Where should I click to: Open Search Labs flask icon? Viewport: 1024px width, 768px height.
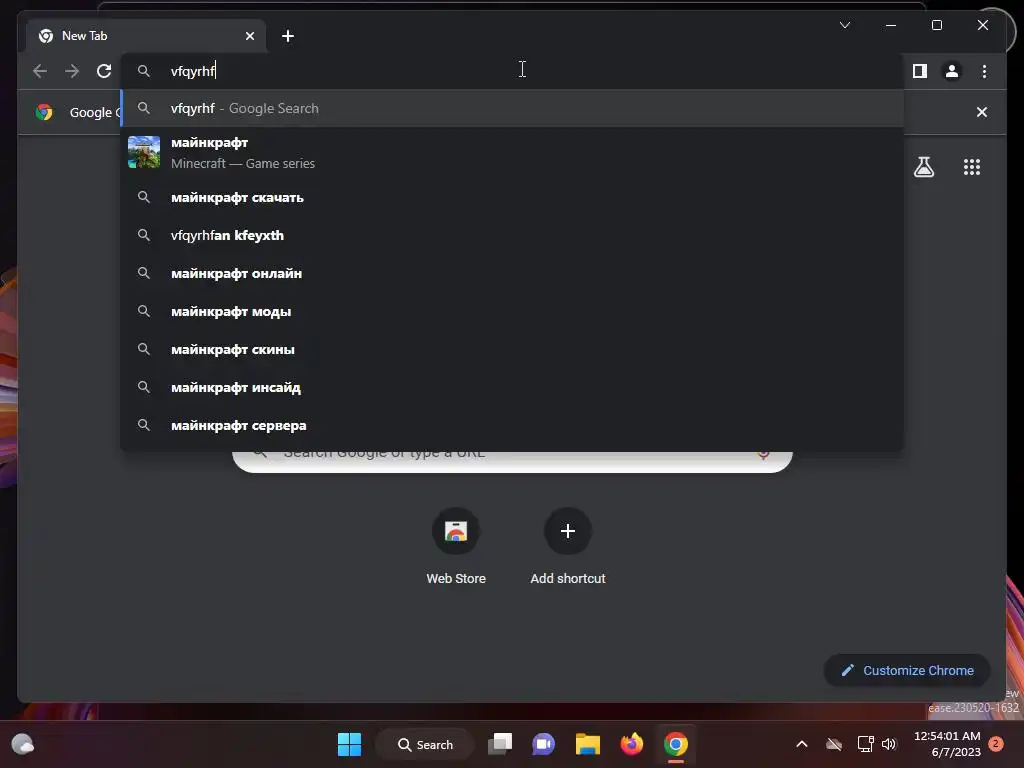pyautogui.click(x=923, y=167)
